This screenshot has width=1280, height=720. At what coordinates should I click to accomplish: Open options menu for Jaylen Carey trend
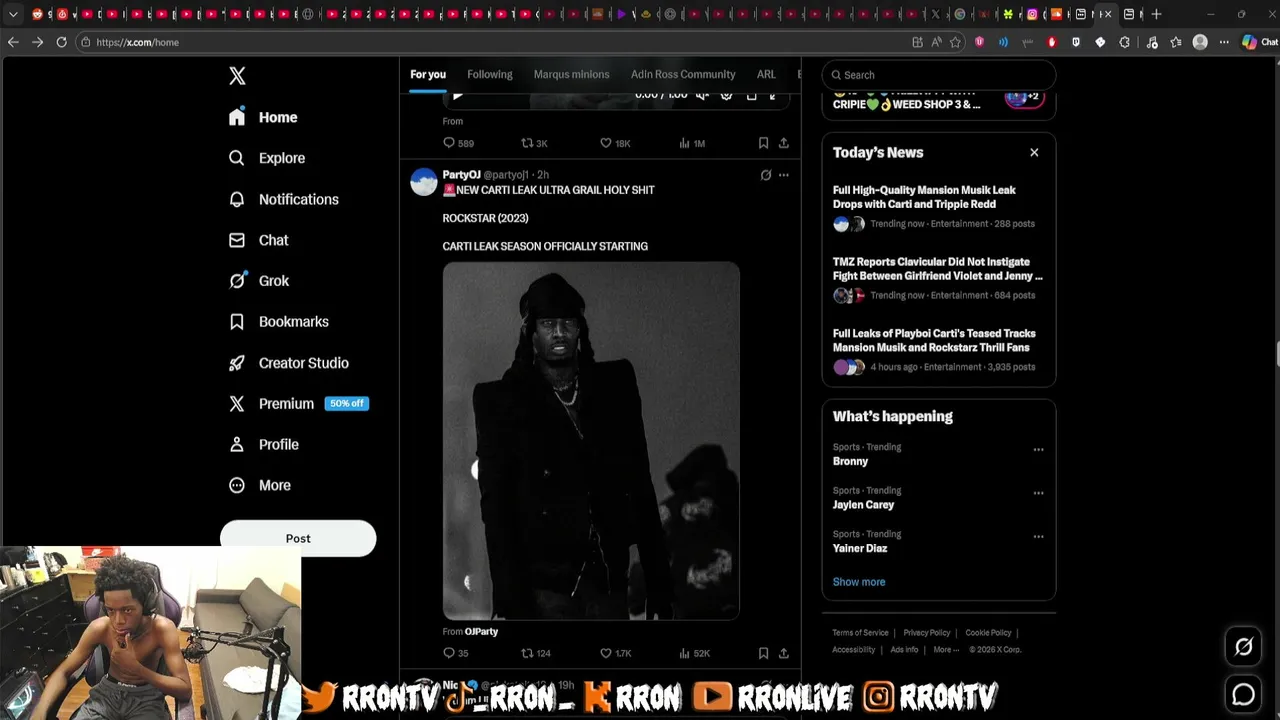click(1038, 493)
